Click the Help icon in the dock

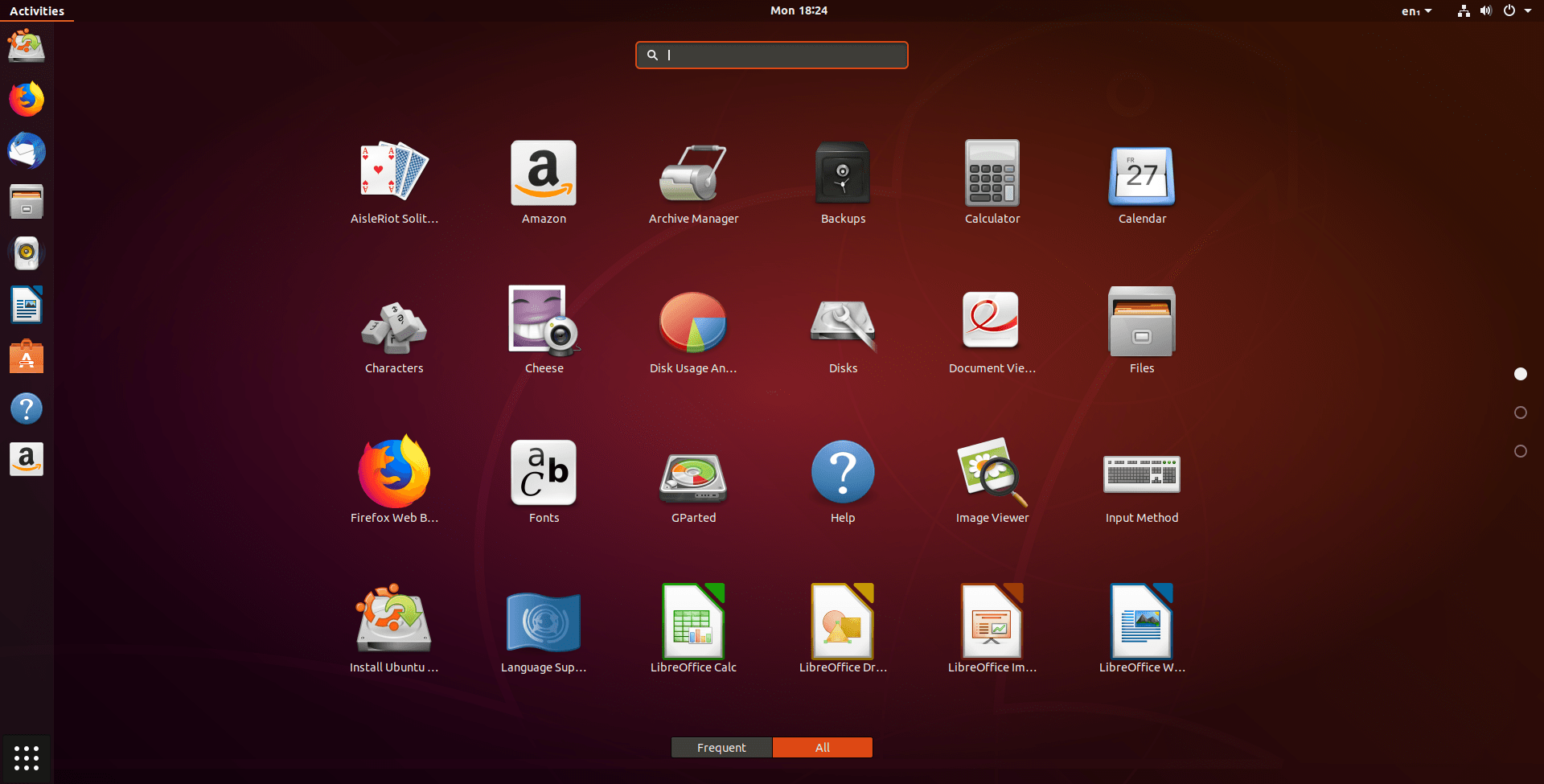pos(27,408)
